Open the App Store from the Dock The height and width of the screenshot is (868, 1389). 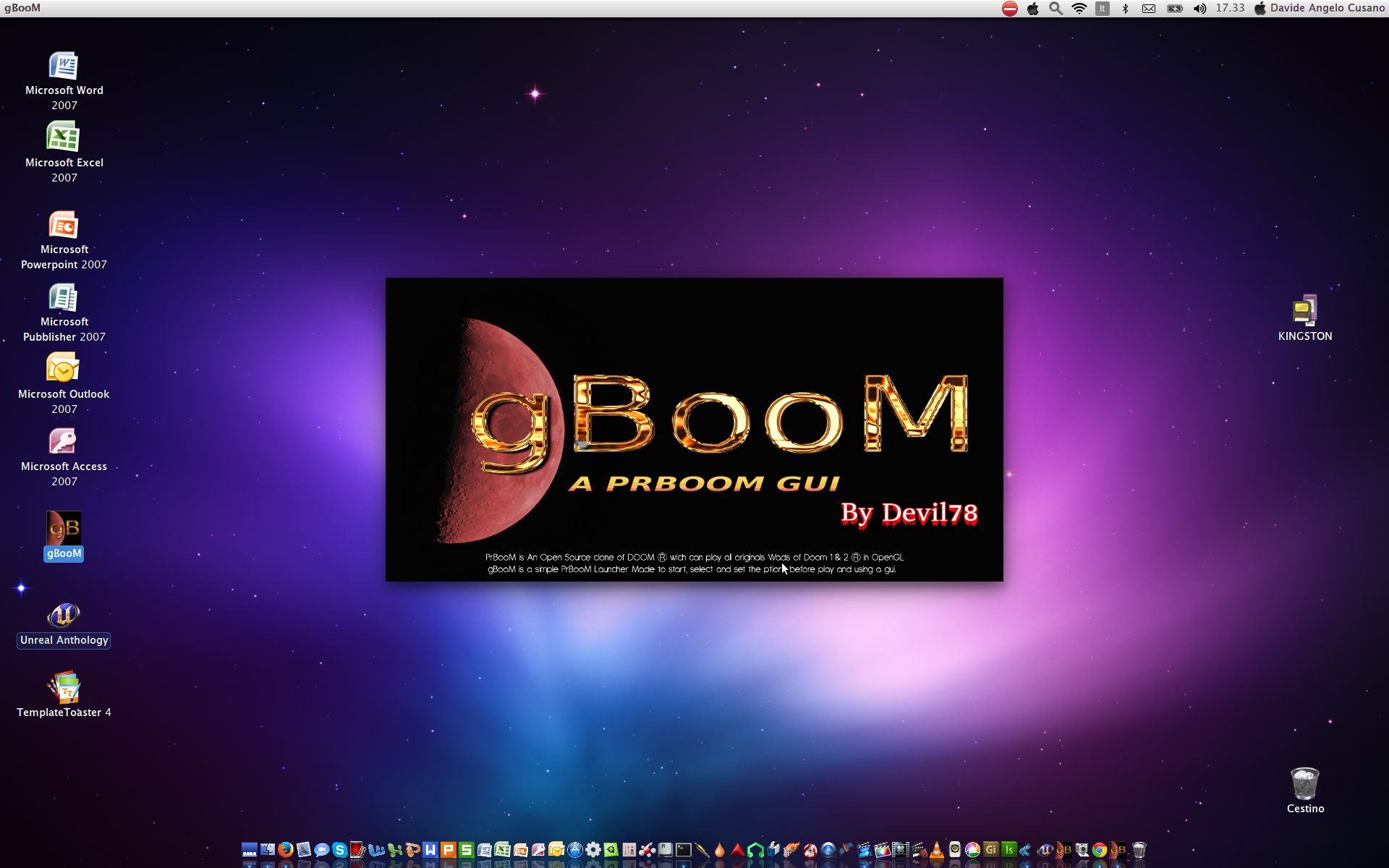coord(575,851)
